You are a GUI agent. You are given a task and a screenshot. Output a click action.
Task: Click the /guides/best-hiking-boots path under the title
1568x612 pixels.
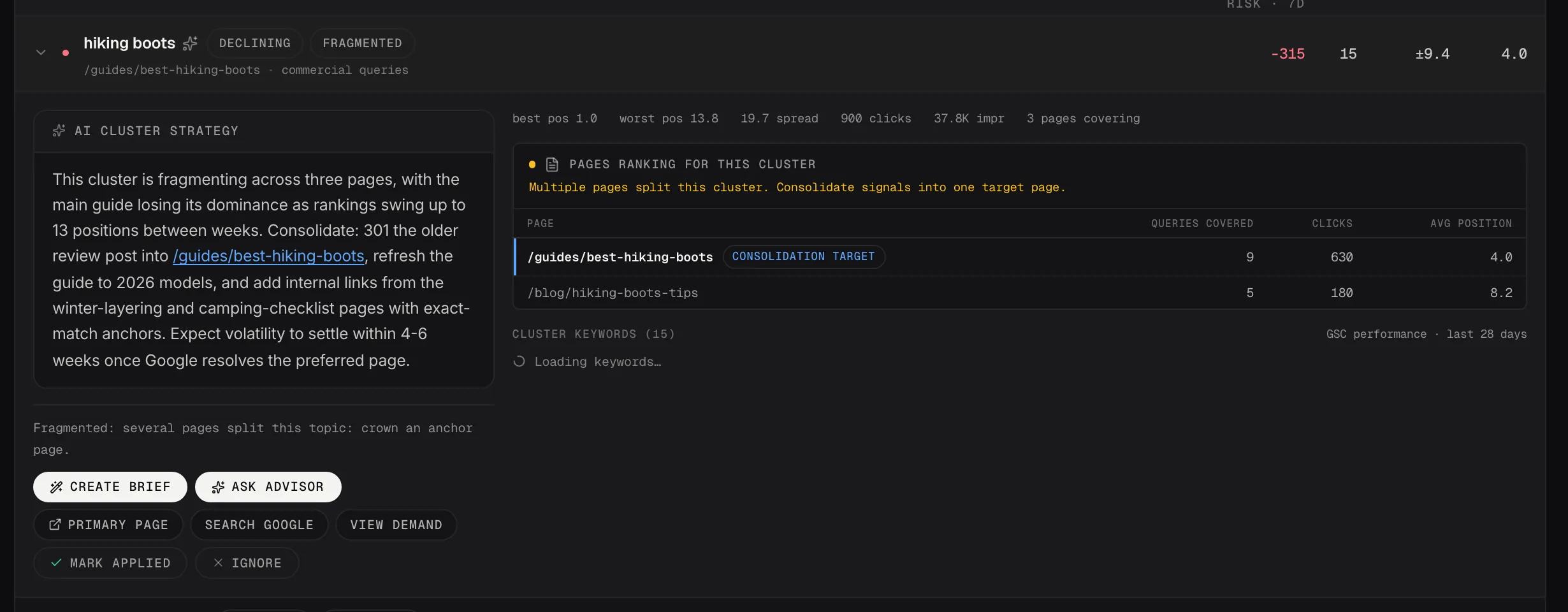[172, 70]
